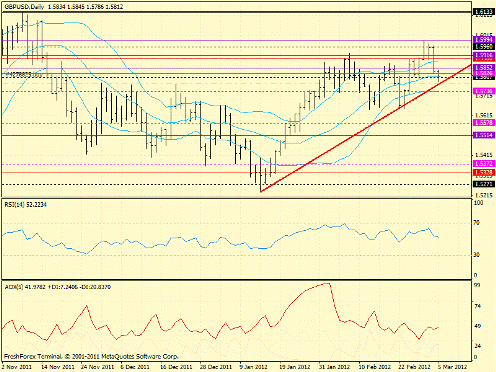Click the 1.5852 purple price label
The width and height of the screenshot is (496, 372).
point(483,68)
